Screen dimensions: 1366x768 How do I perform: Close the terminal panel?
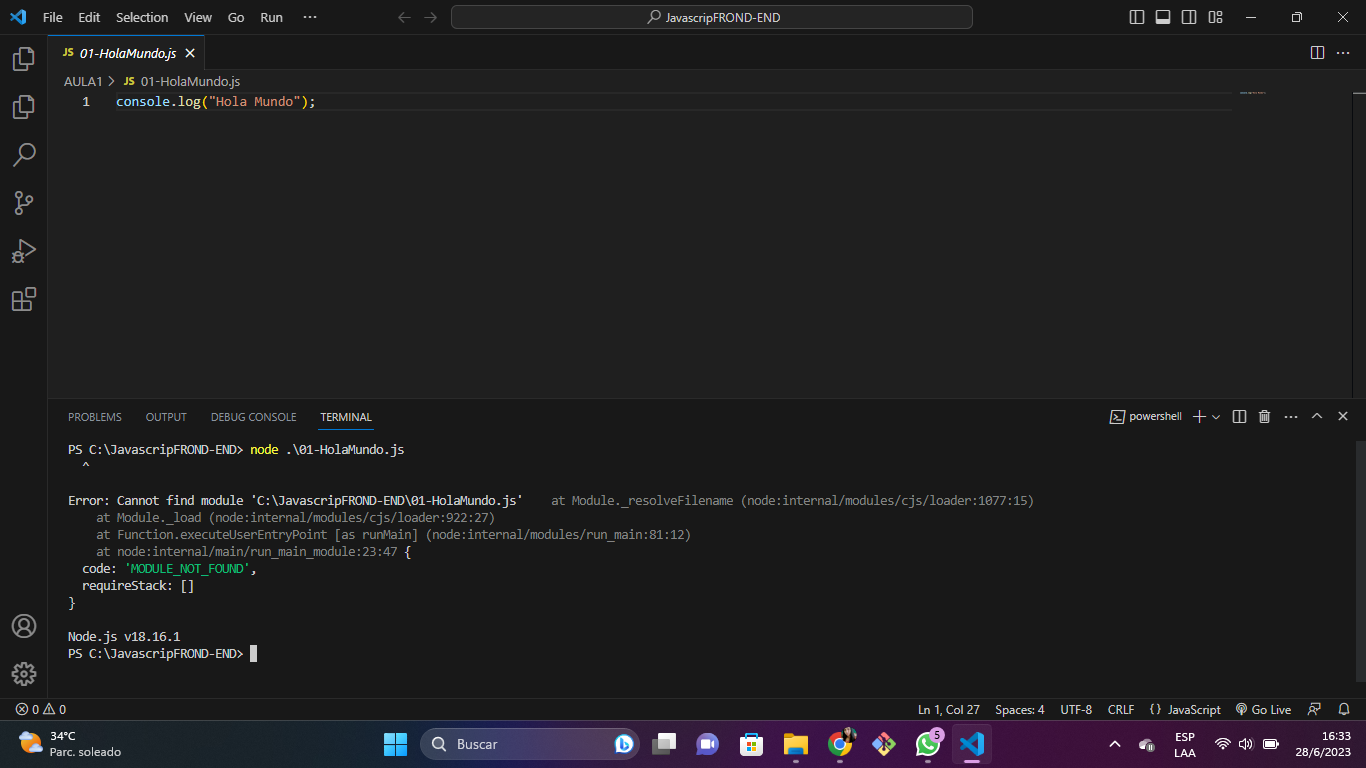tap(1343, 416)
